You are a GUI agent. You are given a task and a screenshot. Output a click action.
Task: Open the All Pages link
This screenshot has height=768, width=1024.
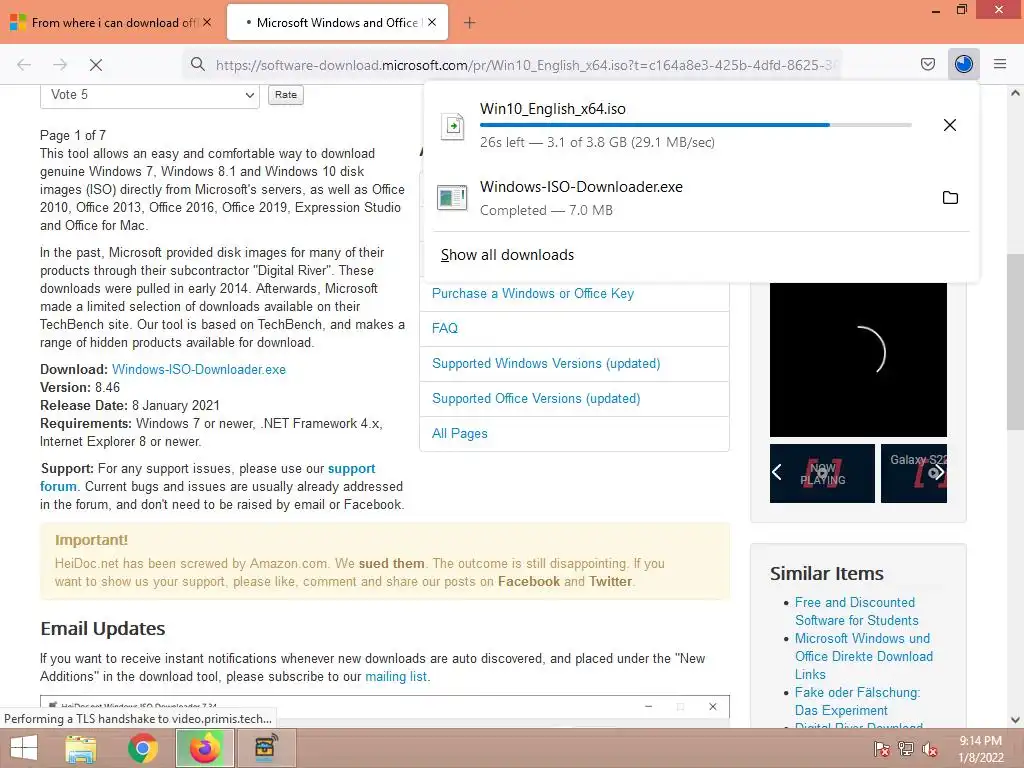pyautogui.click(x=460, y=434)
